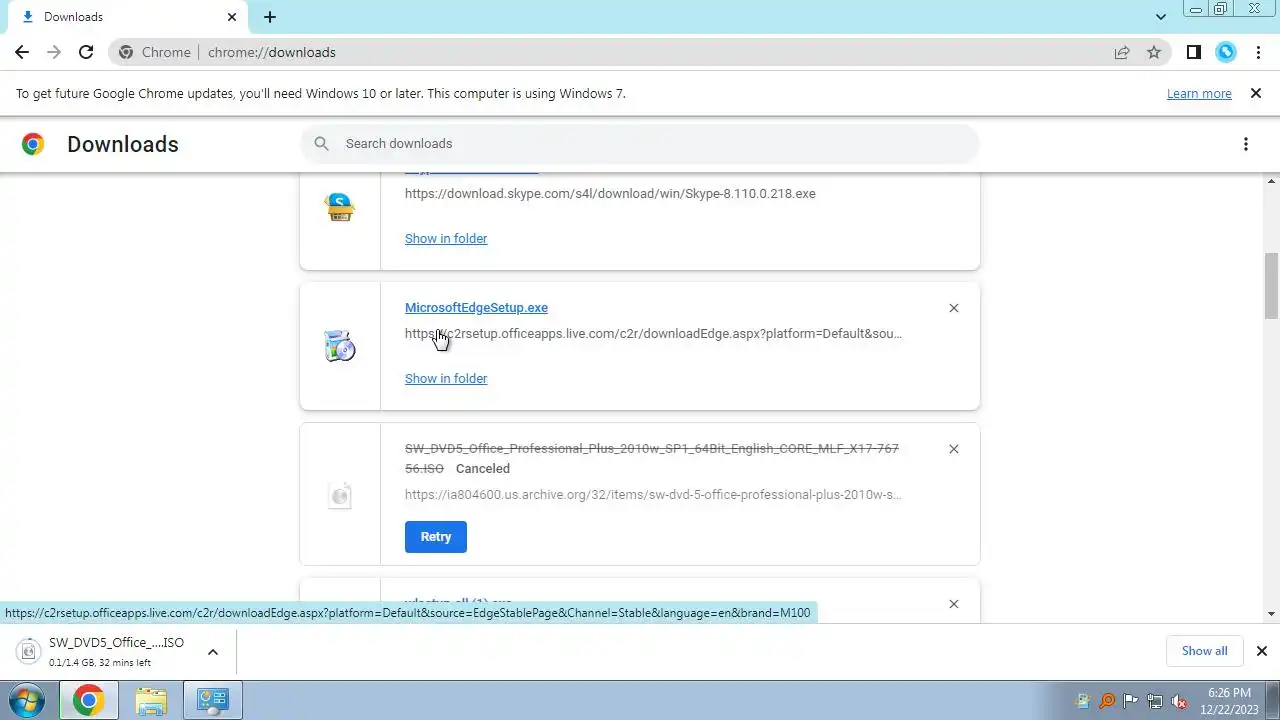Click the search magnifier icon
The height and width of the screenshot is (720, 1280).
pyautogui.click(x=321, y=144)
